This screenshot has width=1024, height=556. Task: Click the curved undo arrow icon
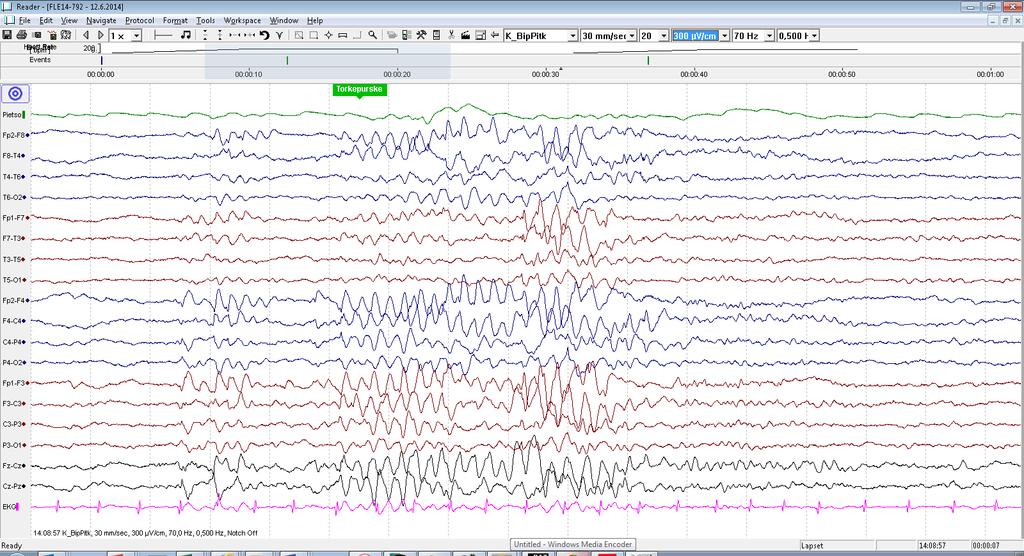point(264,35)
